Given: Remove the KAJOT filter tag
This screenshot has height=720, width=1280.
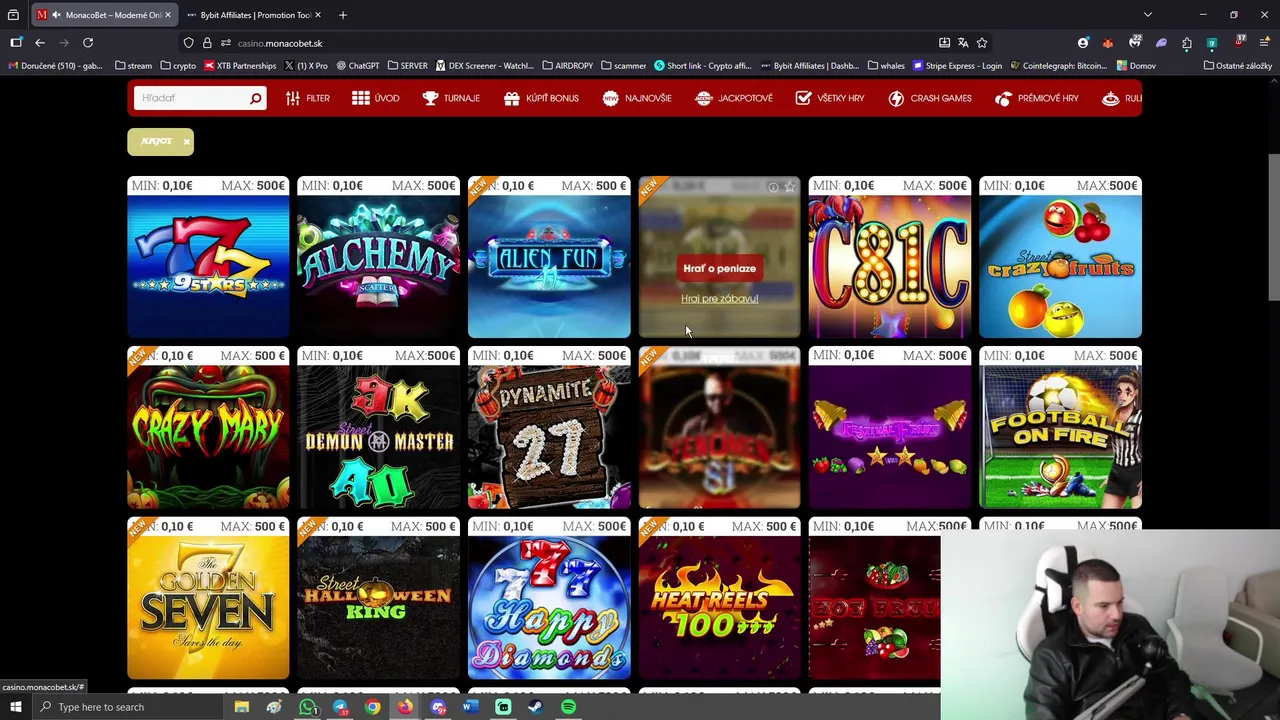Looking at the screenshot, I should click(186, 142).
